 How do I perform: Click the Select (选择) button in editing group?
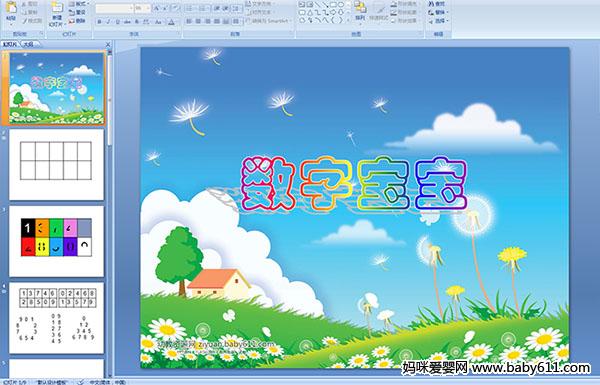[437, 21]
